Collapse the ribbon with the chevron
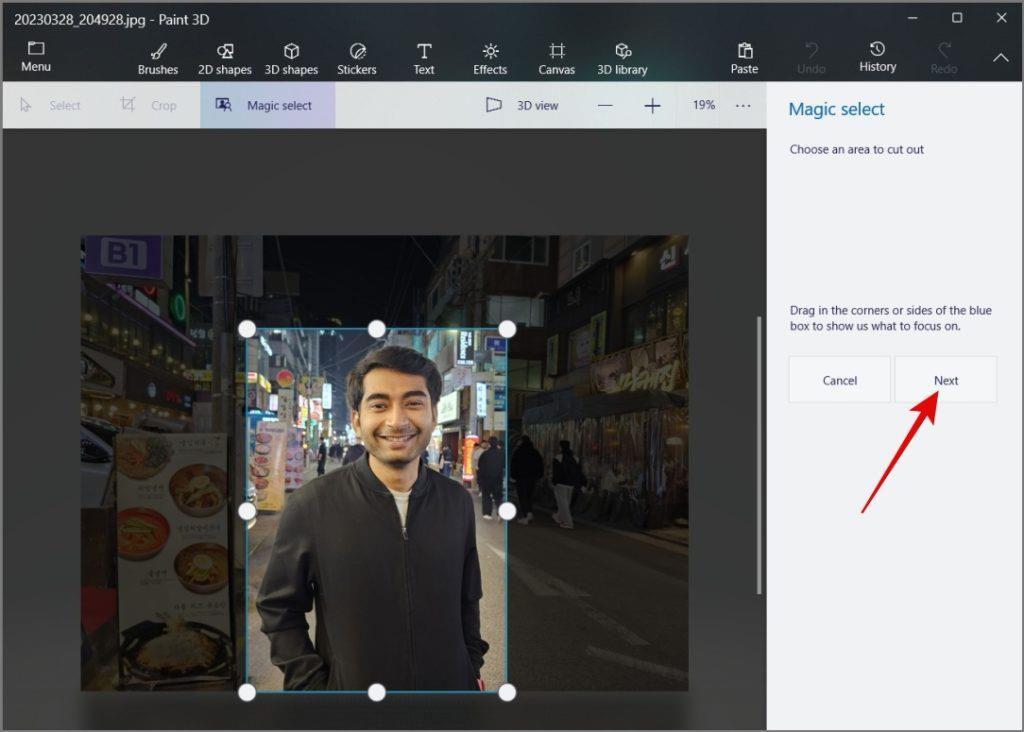This screenshot has height=732, width=1024. tap(1000, 57)
